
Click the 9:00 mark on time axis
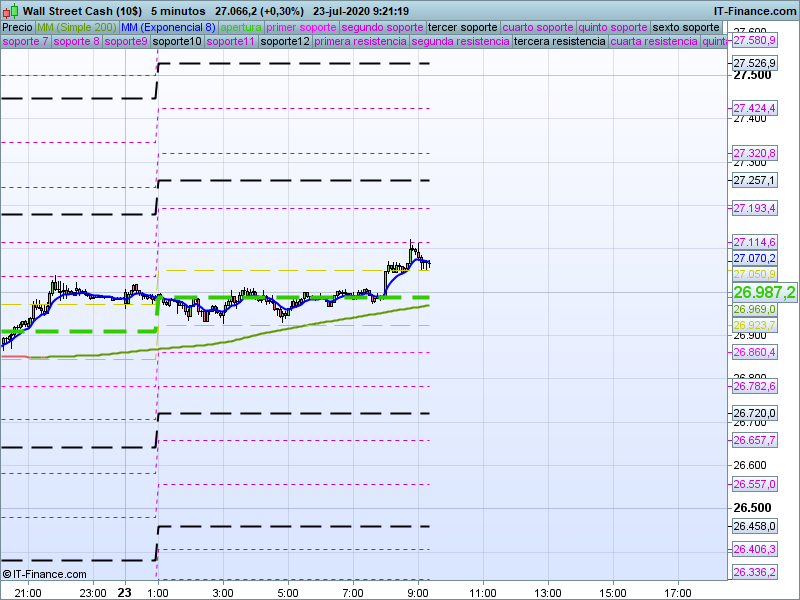(x=417, y=592)
